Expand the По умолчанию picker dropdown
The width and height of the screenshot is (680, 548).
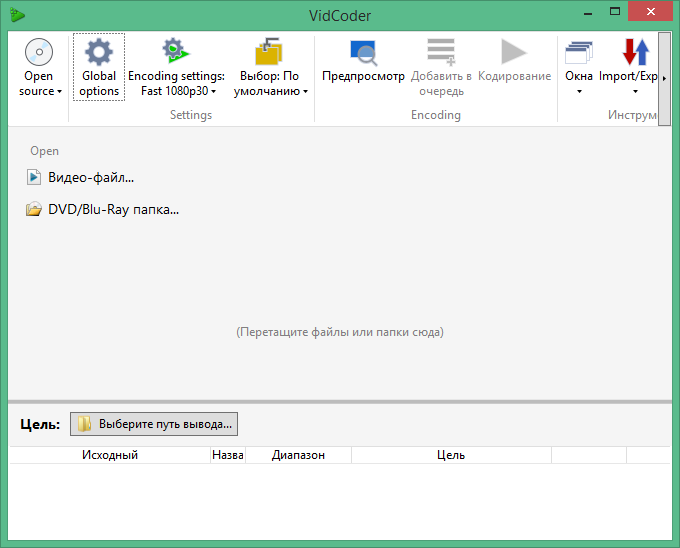pyautogui.click(x=305, y=91)
